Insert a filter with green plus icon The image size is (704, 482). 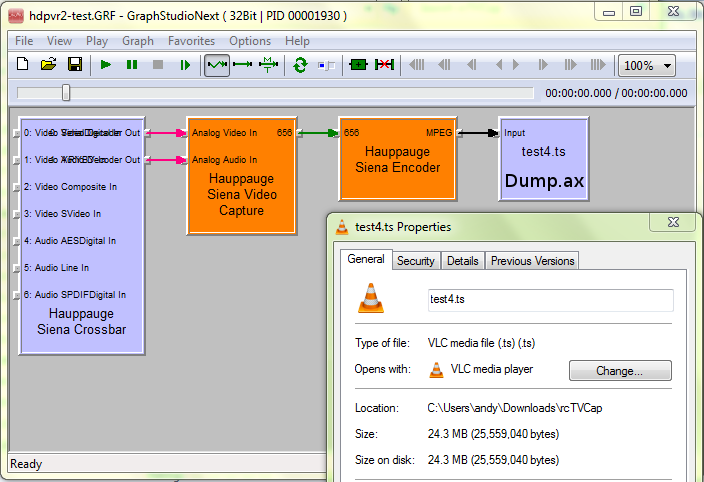[x=358, y=65]
